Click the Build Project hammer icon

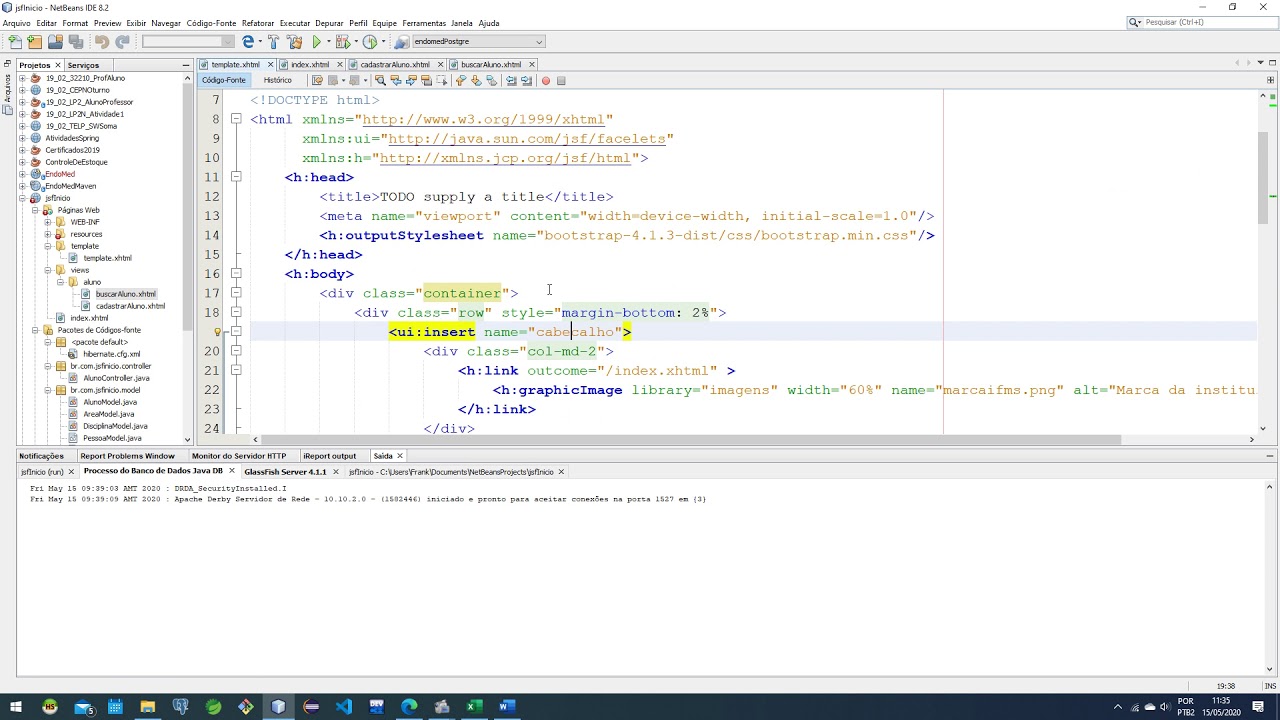[273, 42]
